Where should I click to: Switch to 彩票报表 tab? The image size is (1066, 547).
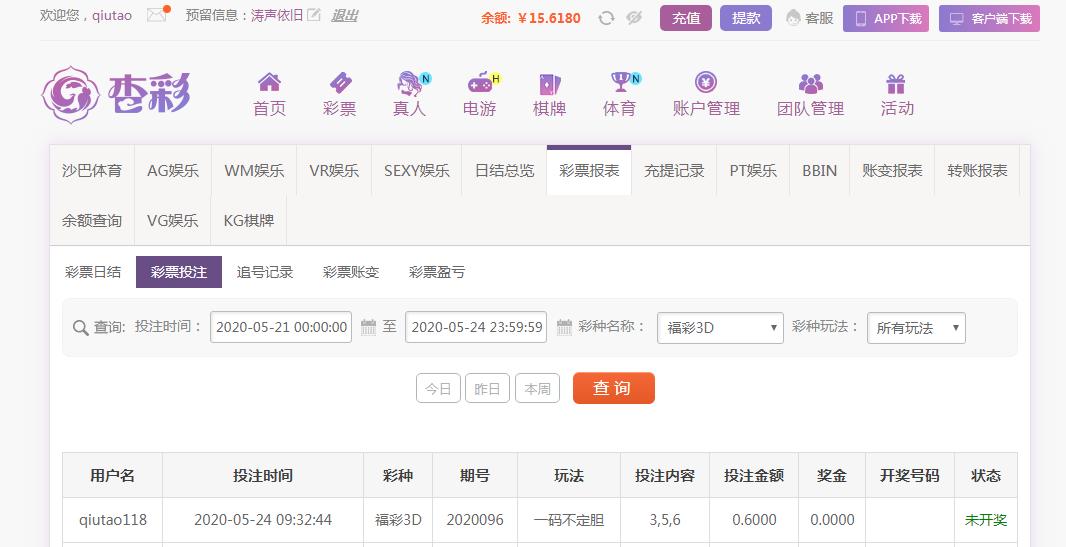coord(589,171)
